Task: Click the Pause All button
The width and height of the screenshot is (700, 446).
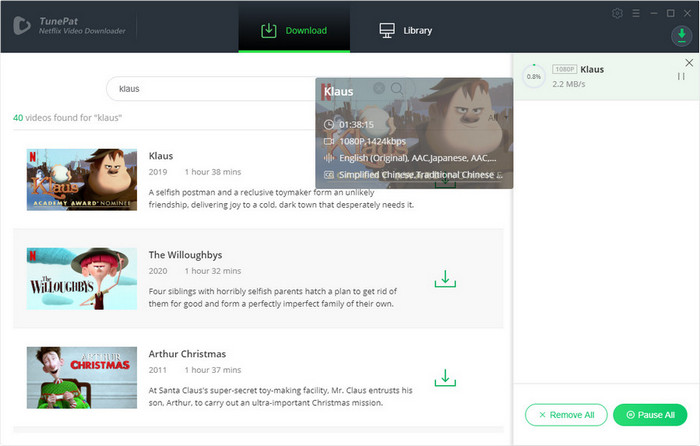Action: click(649, 414)
